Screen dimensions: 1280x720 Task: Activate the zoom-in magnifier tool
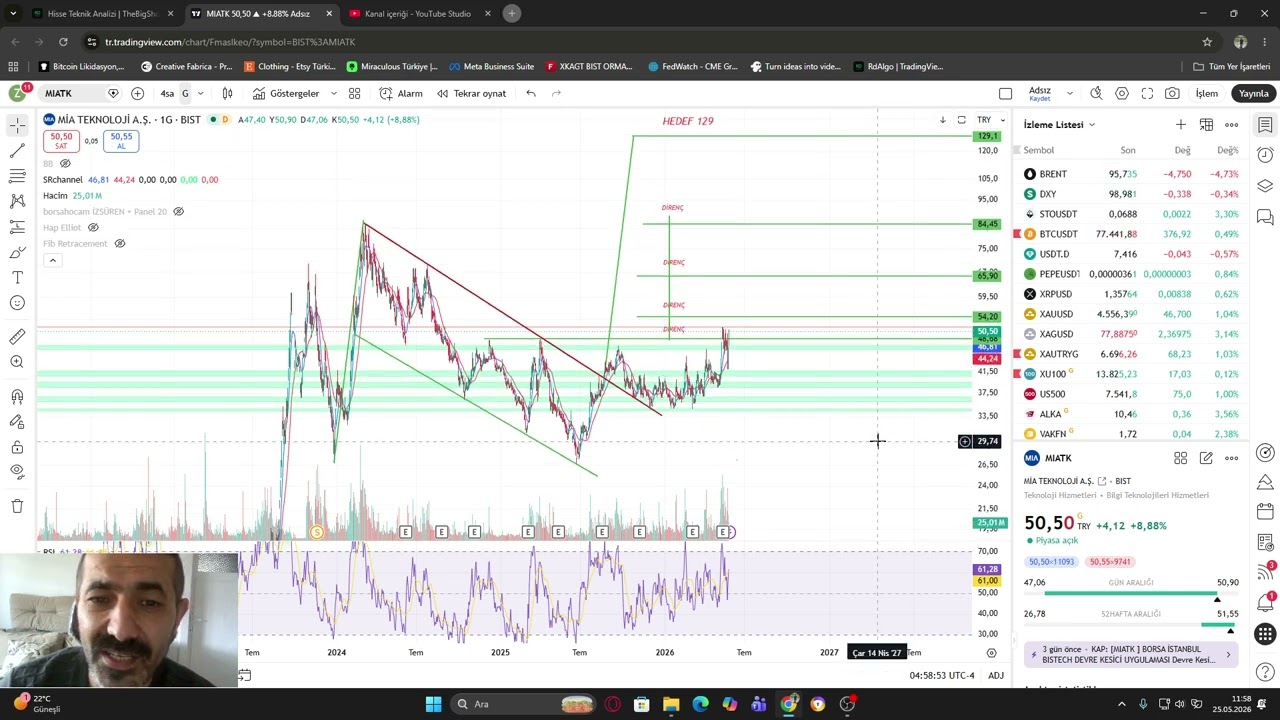(17, 362)
